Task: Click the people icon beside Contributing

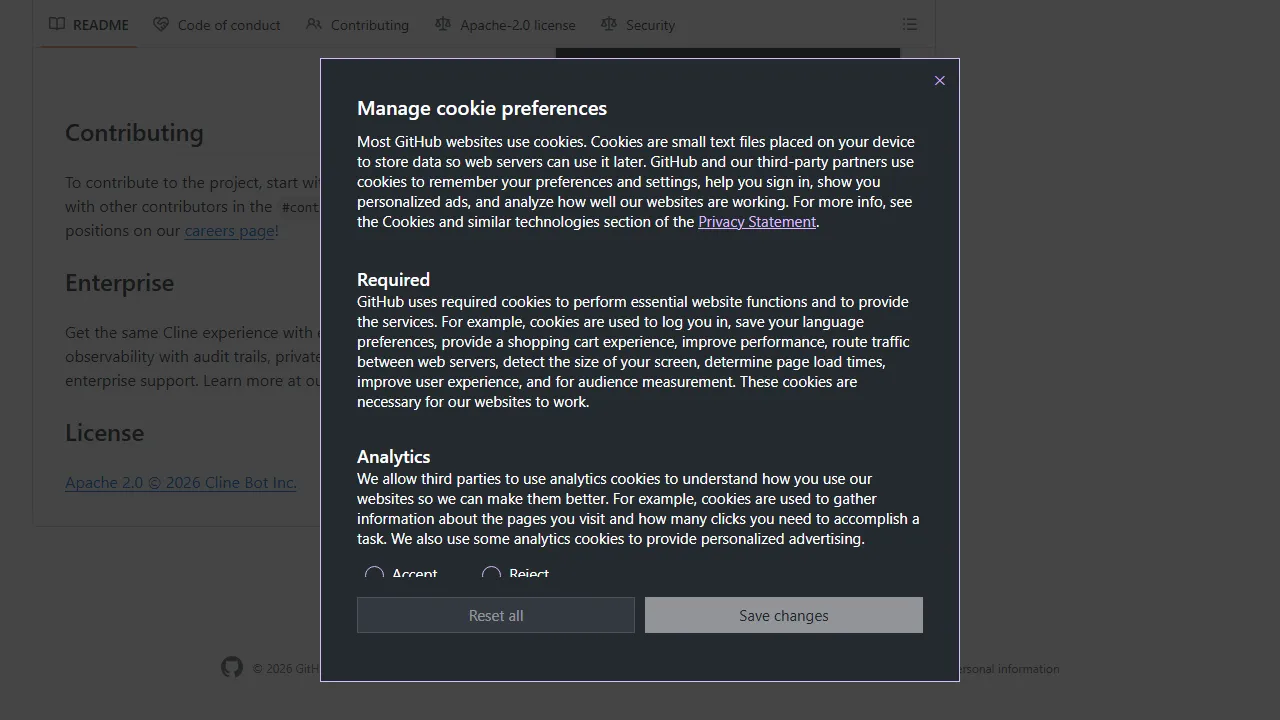Action: click(x=314, y=24)
